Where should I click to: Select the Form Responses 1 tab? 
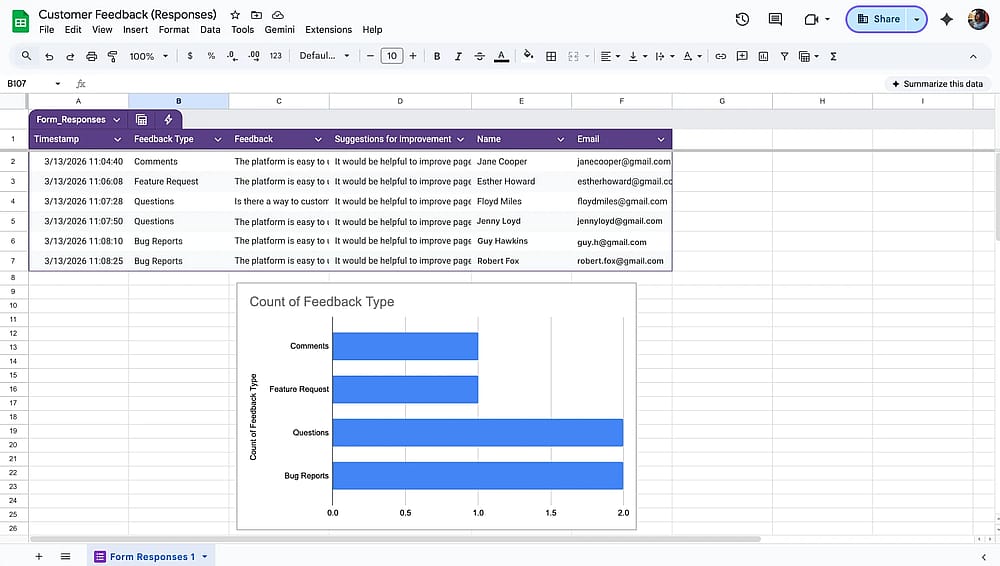click(x=151, y=556)
